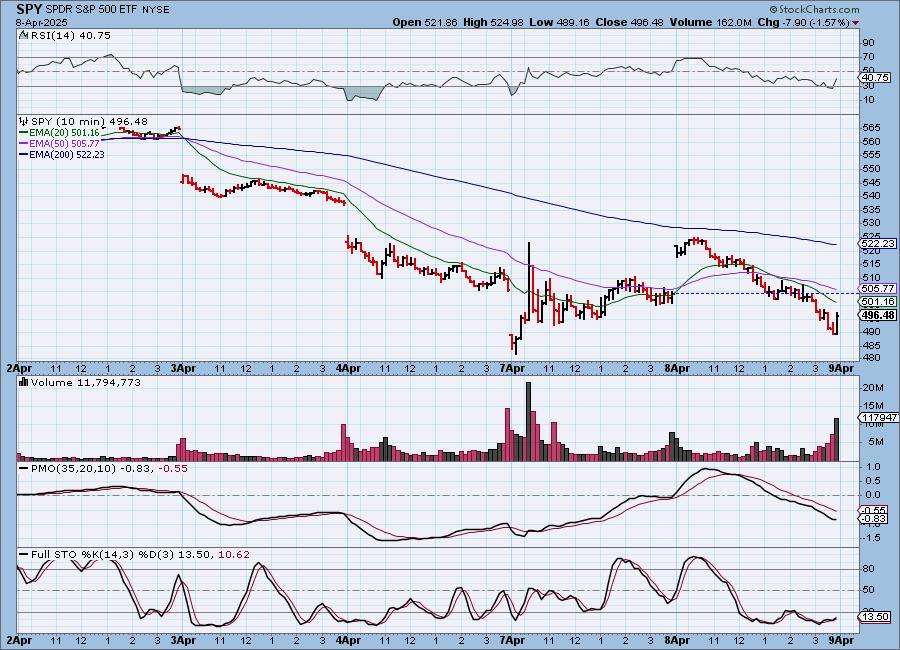The width and height of the screenshot is (900, 650).
Task: Click the 20M volume axis label
Action: pos(873,388)
